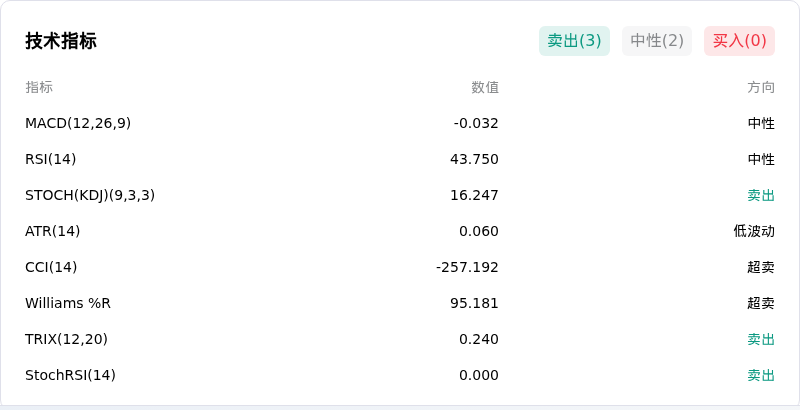
Task: Open the STOCH(KDJ)(9,3,3) indicator
Action: (90, 195)
